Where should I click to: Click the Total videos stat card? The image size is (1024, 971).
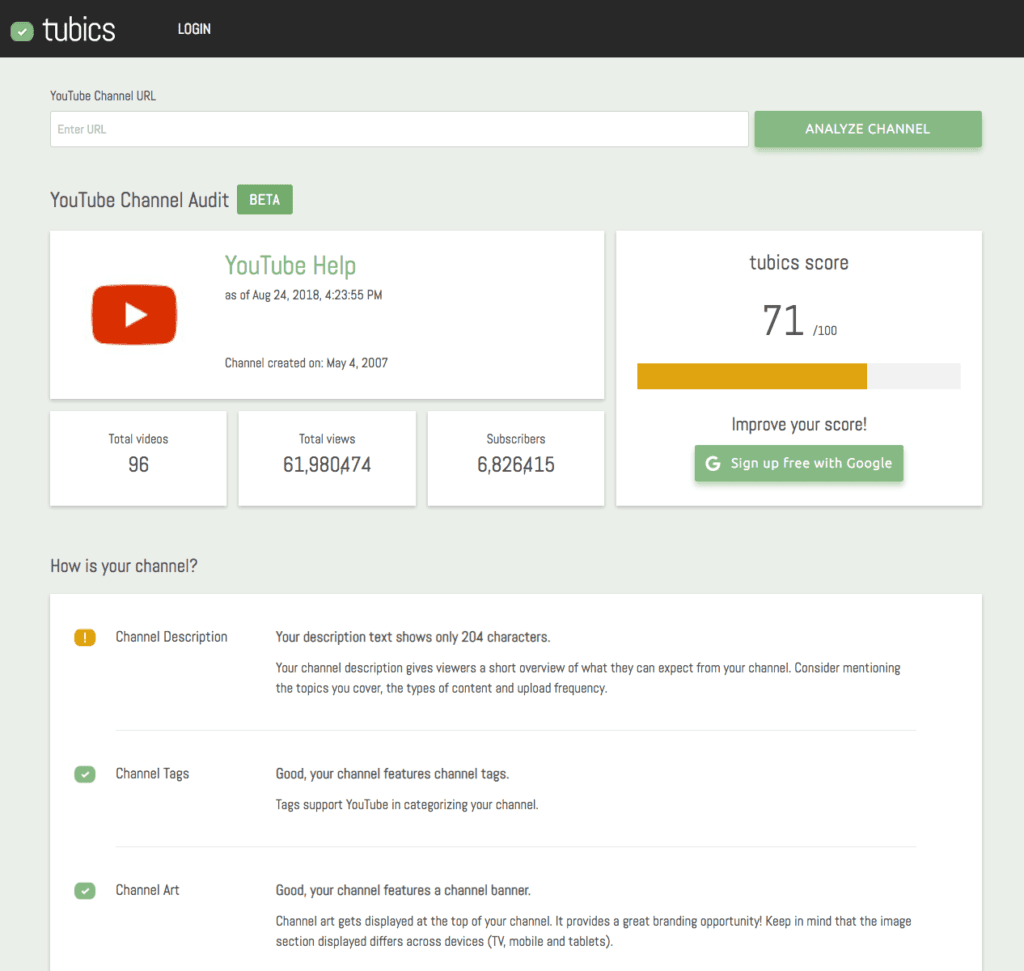pos(138,458)
